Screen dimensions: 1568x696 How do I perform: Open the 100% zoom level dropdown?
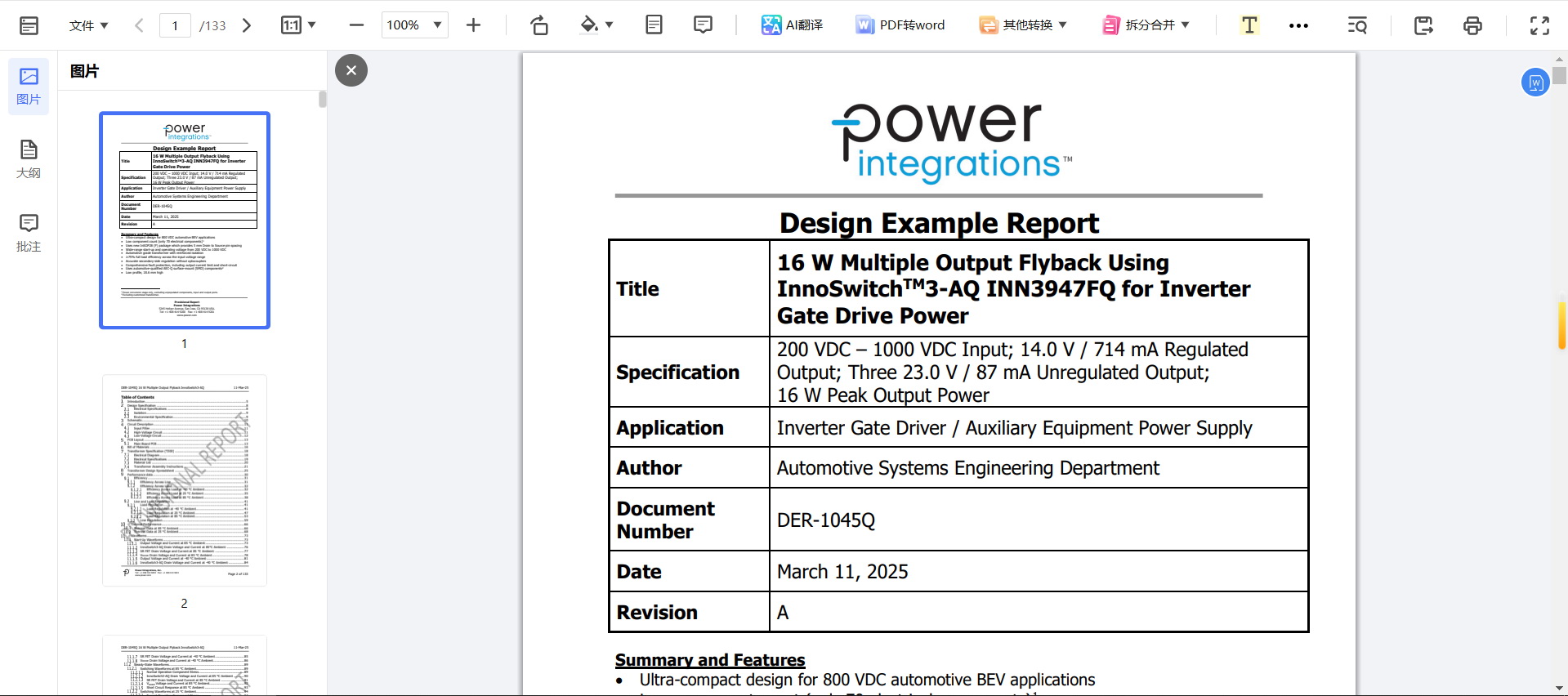pyautogui.click(x=414, y=25)
